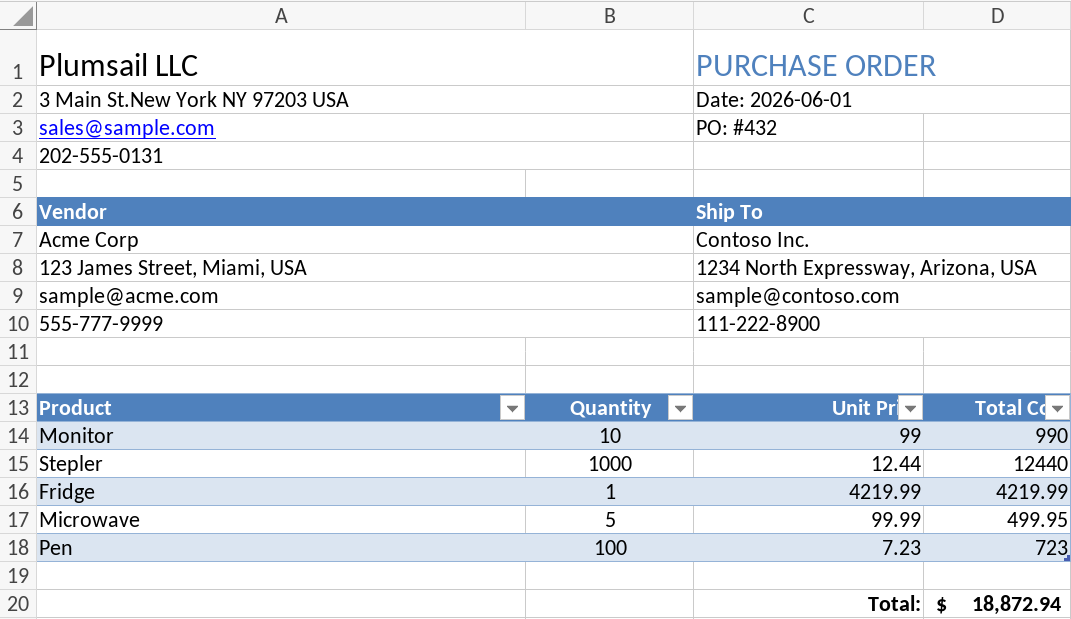Select the sample@contoso.com cell

point(882,296)
